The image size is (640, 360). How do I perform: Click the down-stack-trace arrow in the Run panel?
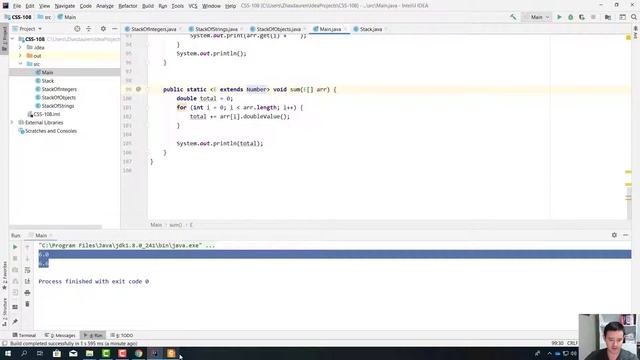[x=27, y=258]
